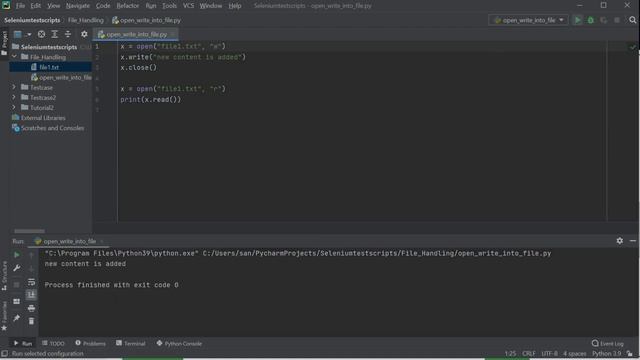Pin the Run tab with the pin icon
640x360 pixels.
coord(17,318)
